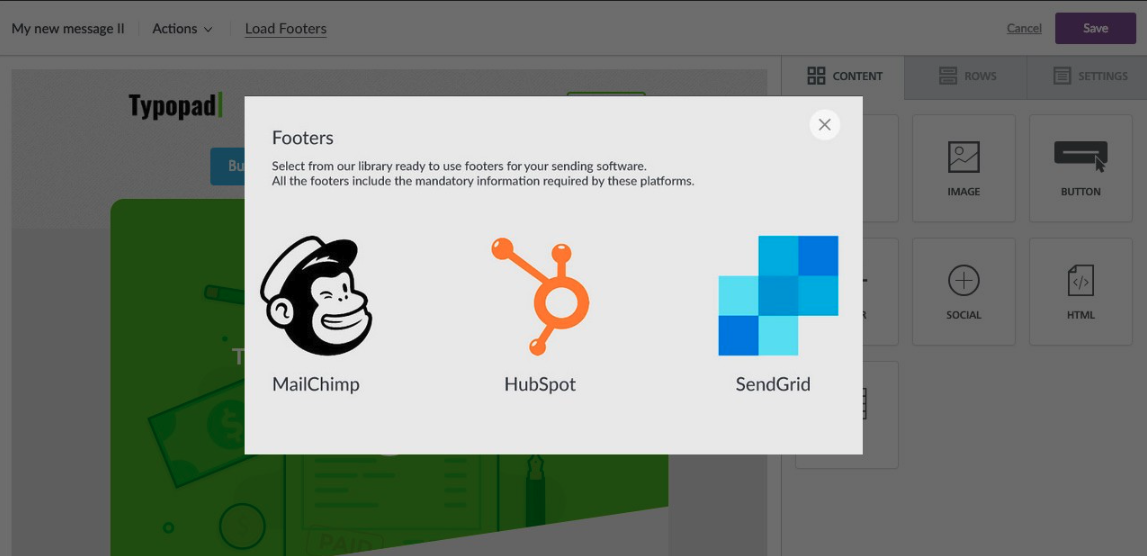Click the Typopad logo in the email
Screen dimensions: 1147x556
(x=175, y=106)
